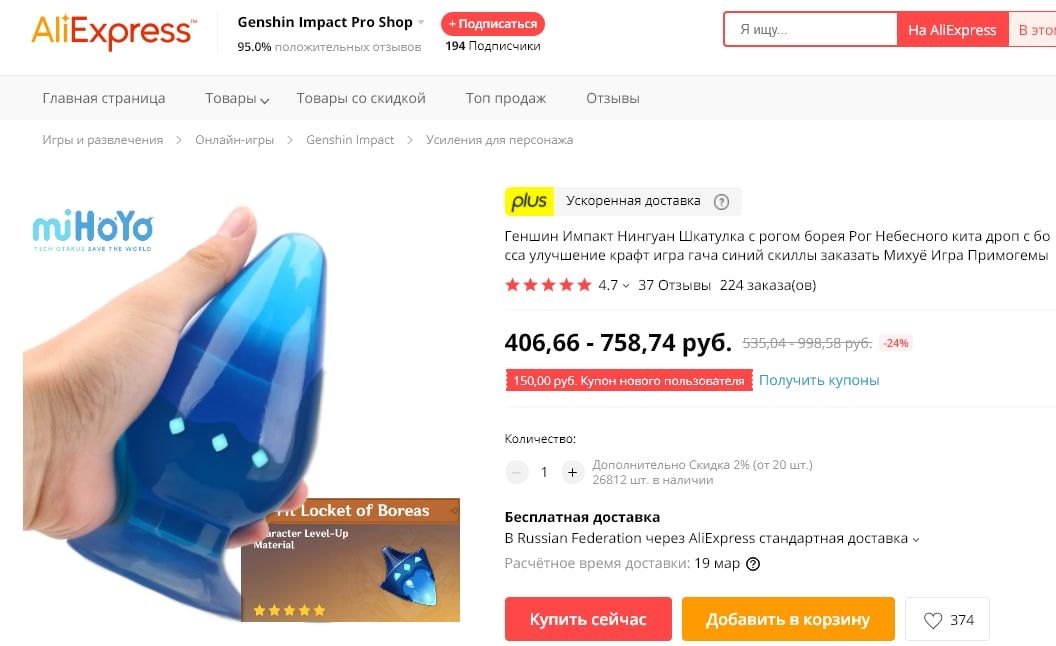Decrease quantity with the minus button

point(517,472)
